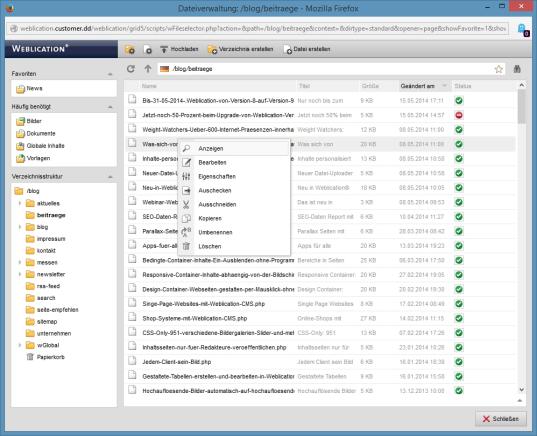This screenshot has height=436, width=537.
Task: Collapse the Häufig benötigt panel
Action: [x=110, y=107]
